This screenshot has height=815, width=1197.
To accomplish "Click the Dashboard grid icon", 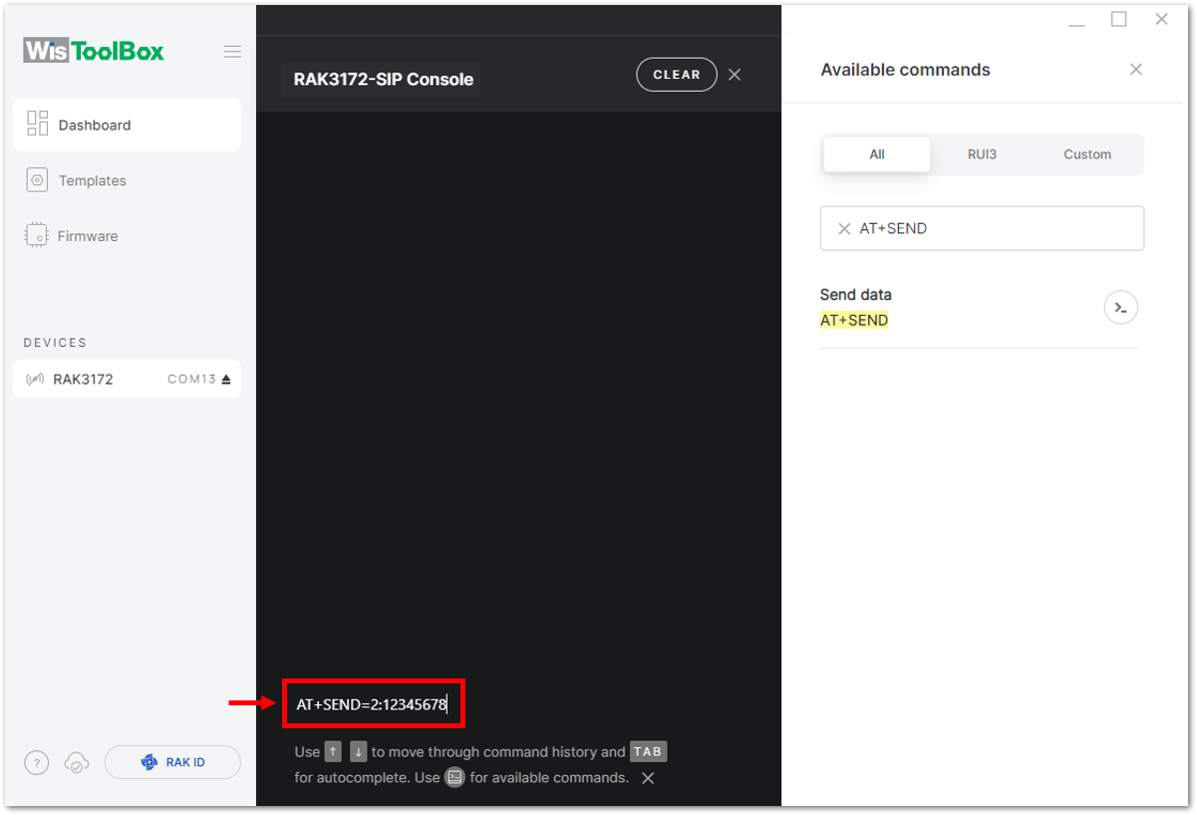I will [x=37, y=123].
